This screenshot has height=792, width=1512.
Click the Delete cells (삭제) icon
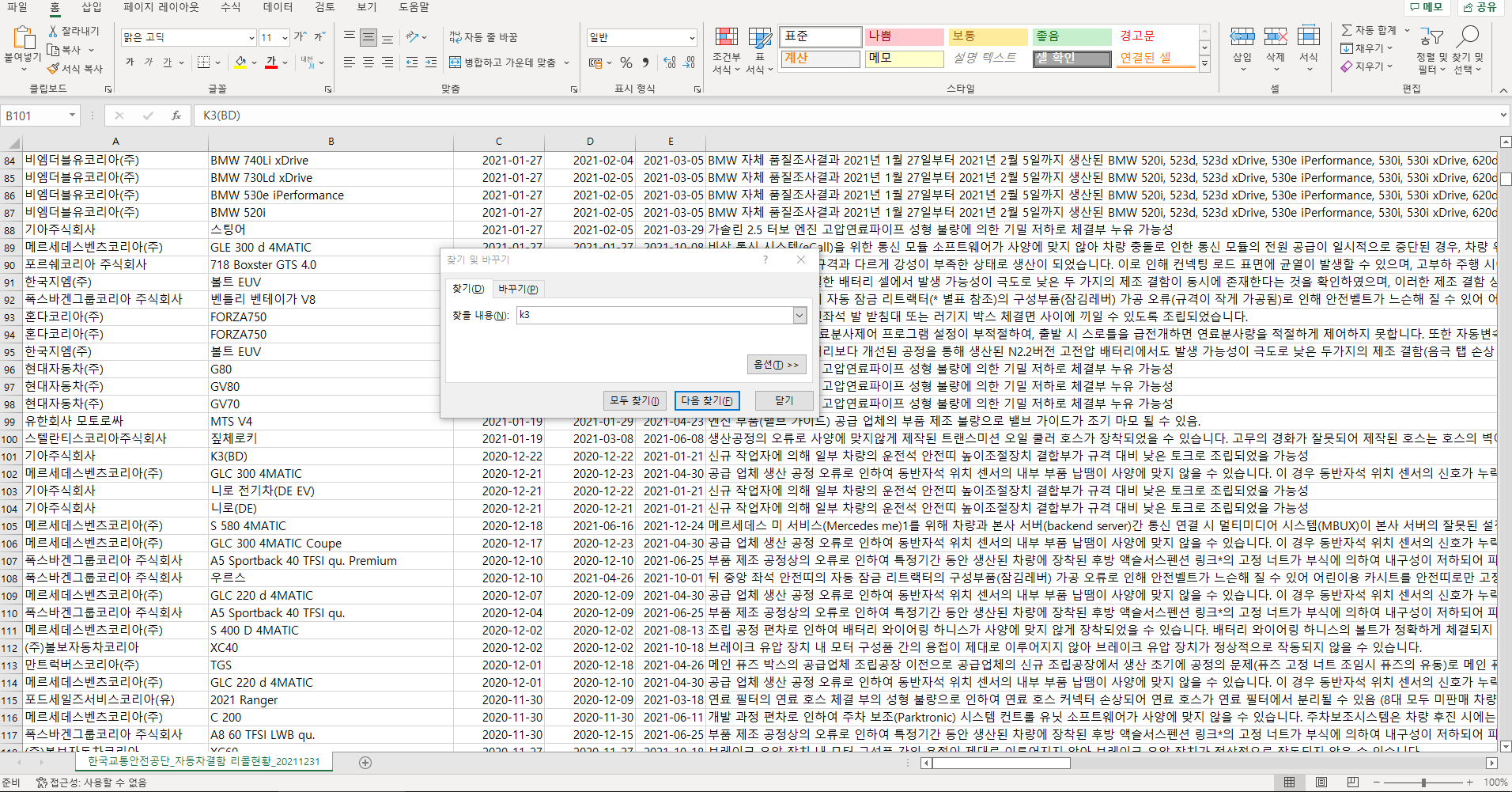pos(1276,37)
